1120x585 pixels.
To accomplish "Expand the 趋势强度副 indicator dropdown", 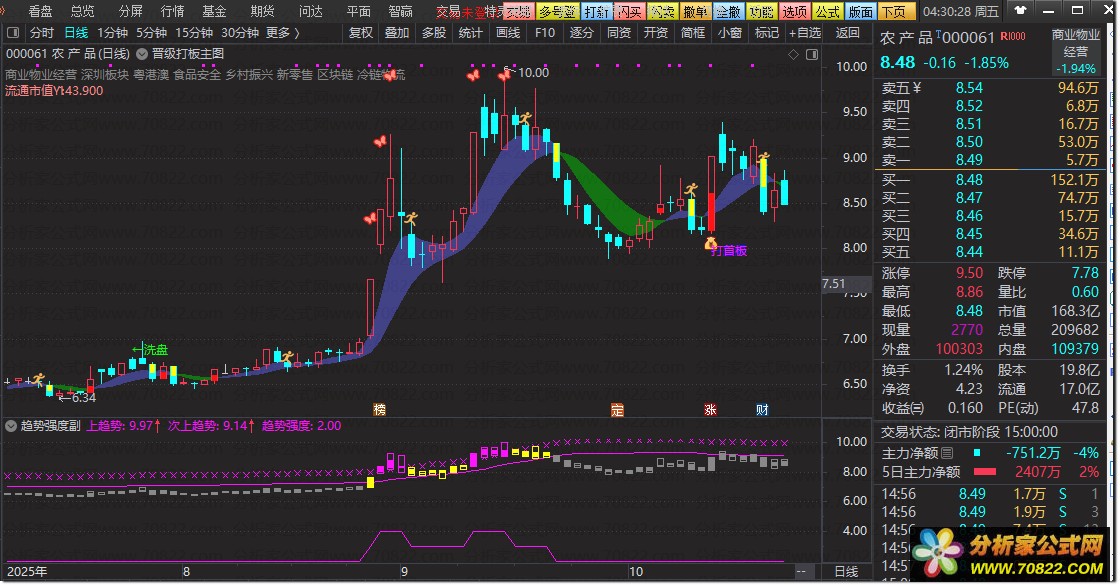I will pos(11,426).
